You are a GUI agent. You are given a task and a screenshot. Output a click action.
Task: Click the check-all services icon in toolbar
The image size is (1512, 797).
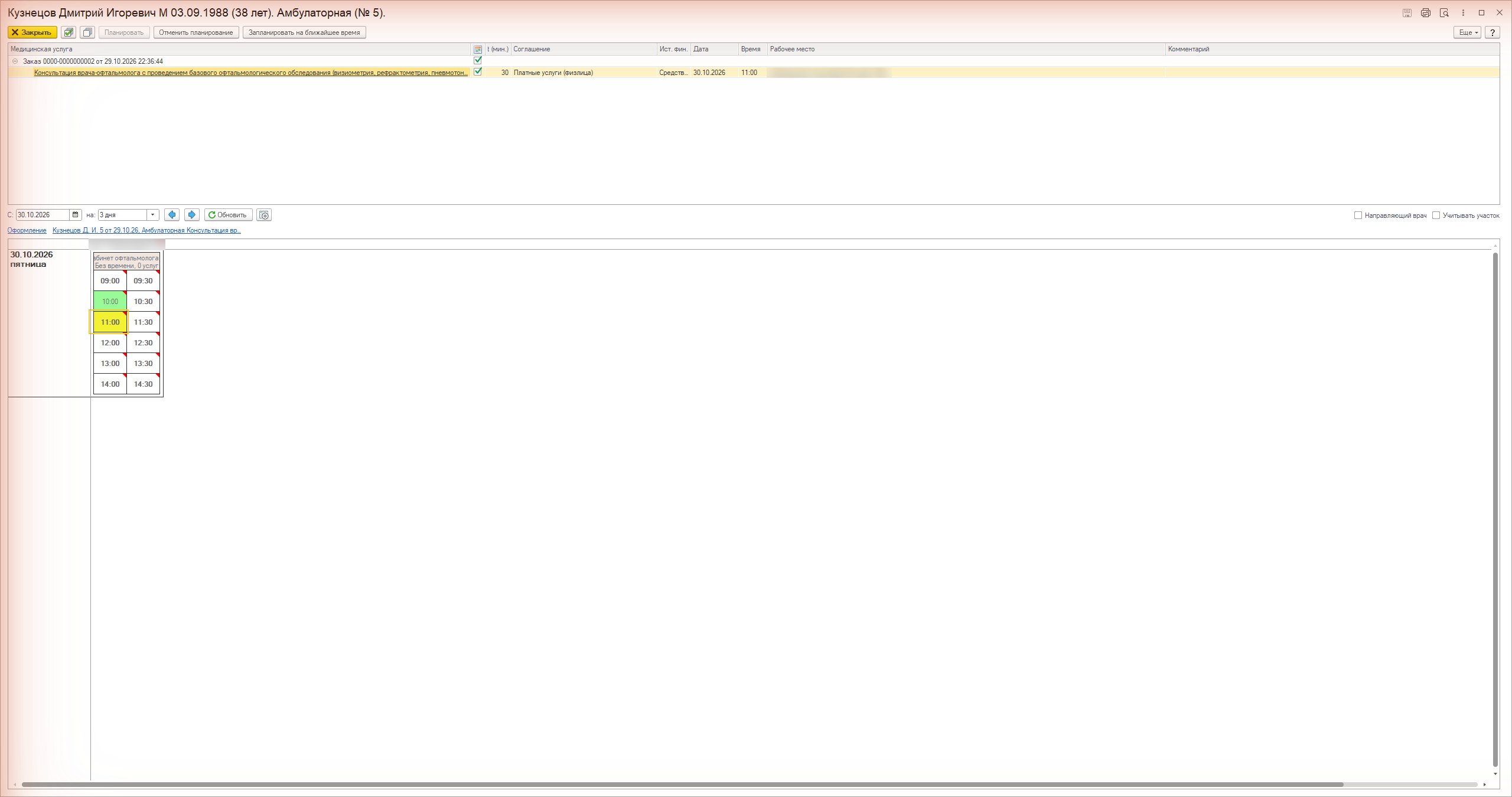click(69, 32)
